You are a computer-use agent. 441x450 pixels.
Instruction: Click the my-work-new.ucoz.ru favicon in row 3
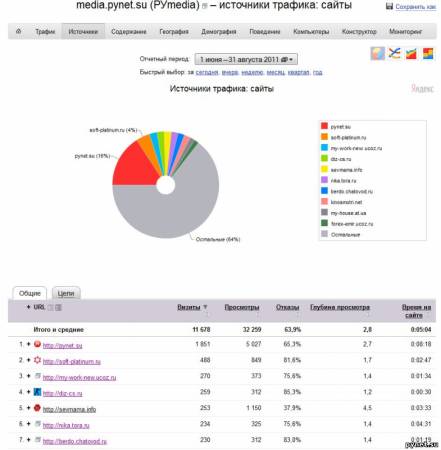click(38, 376)
